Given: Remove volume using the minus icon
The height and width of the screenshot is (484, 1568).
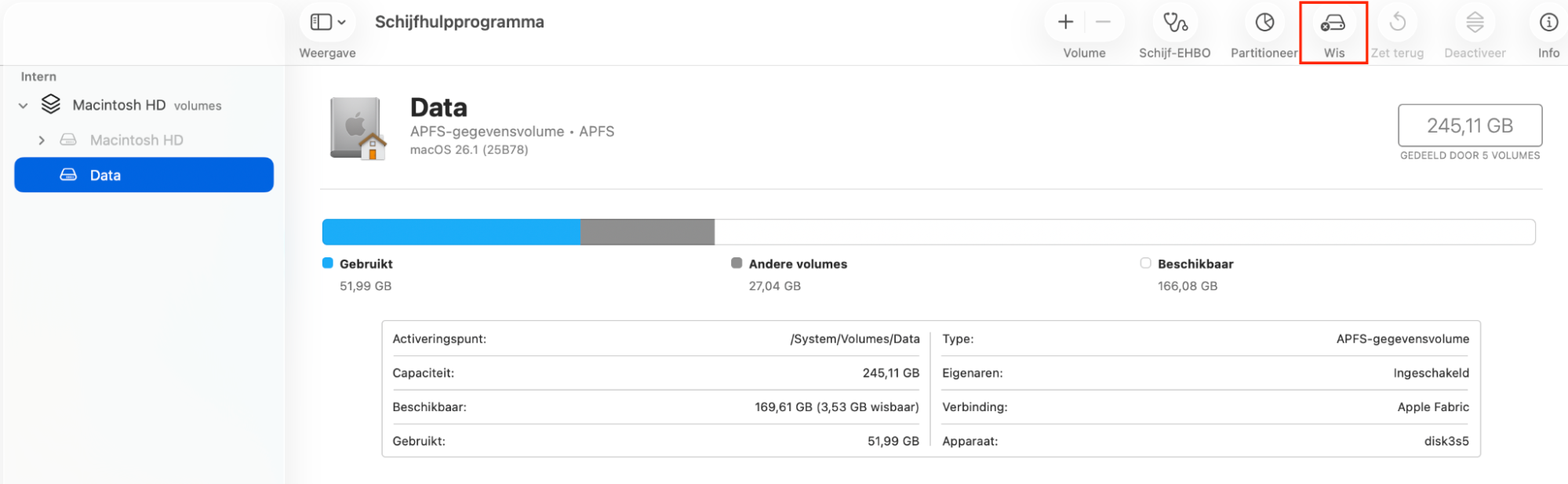Looking at the screenshot, I should pyautogui.click(x=1103, y=23).
